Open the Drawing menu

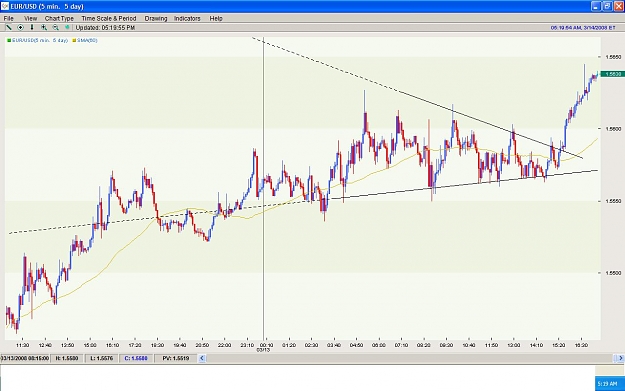(156, 18)
